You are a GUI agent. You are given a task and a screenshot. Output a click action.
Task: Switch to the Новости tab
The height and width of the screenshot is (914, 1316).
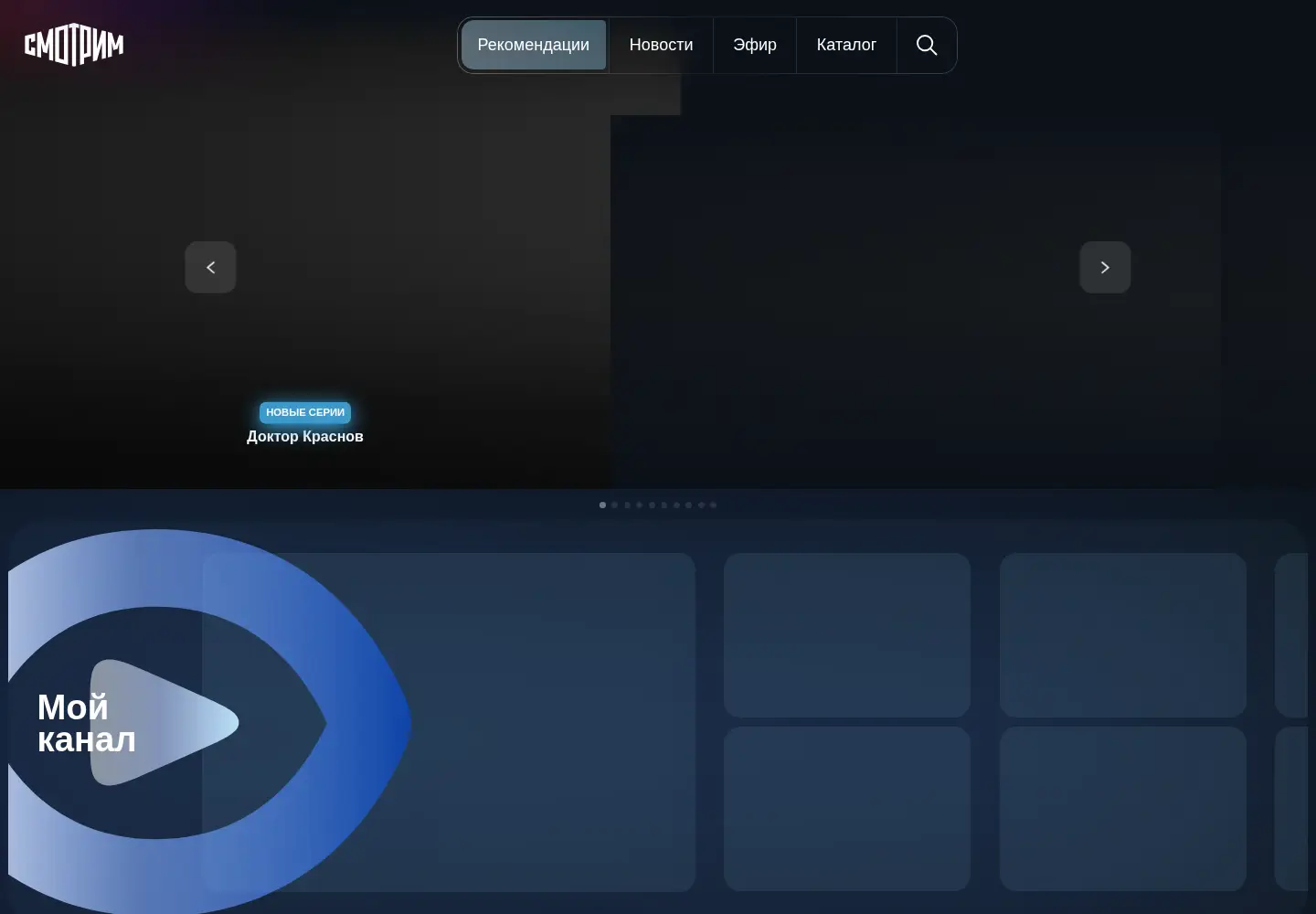point(661,45)
